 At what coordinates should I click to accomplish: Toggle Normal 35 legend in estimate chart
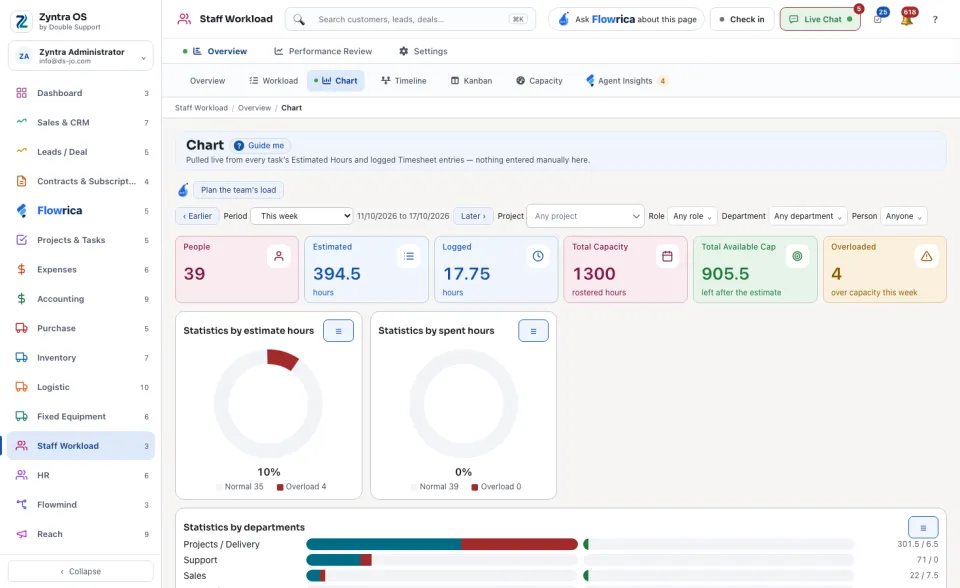pos(239,487)
